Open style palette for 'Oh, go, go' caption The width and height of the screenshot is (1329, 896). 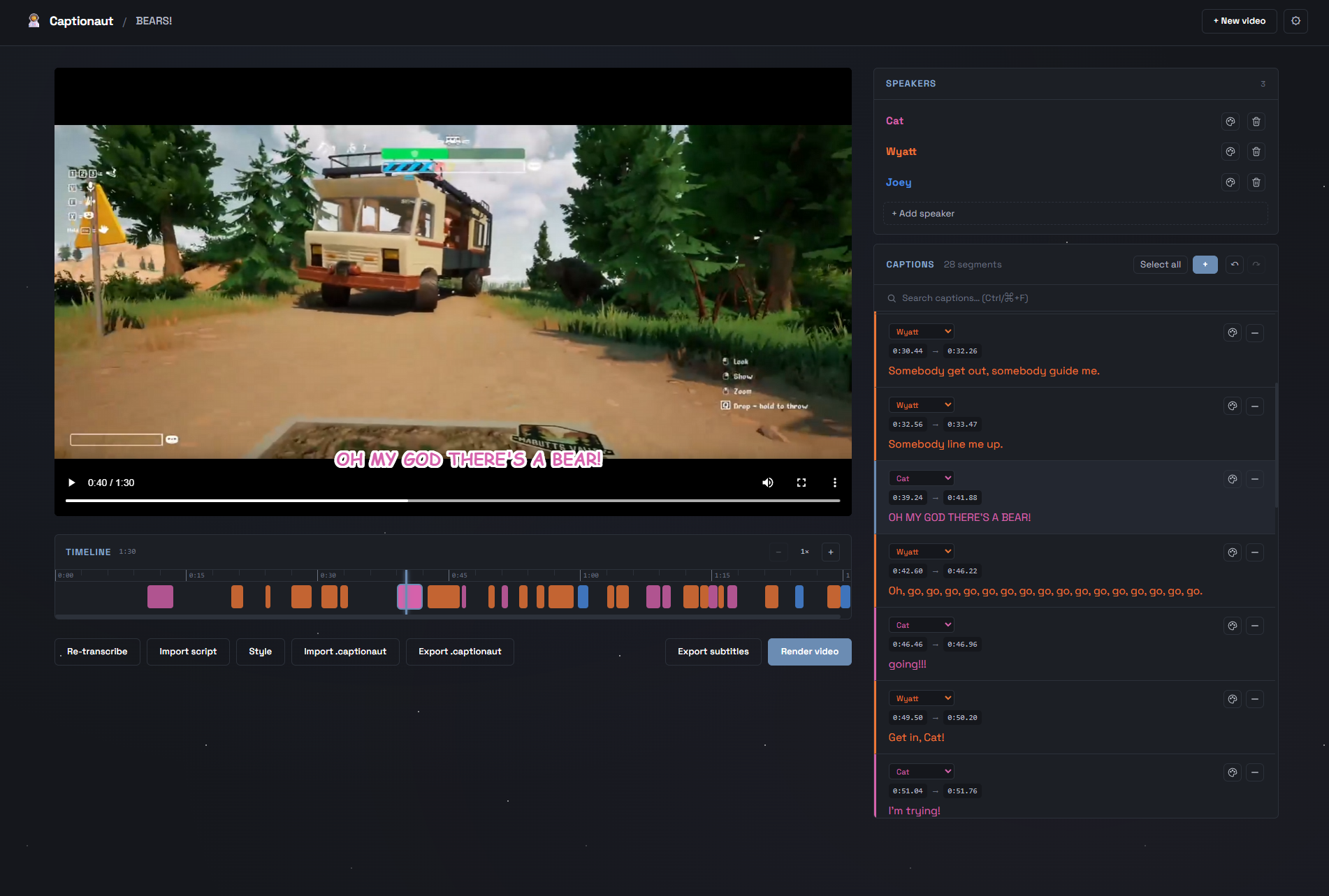(x=1233, y=553)
